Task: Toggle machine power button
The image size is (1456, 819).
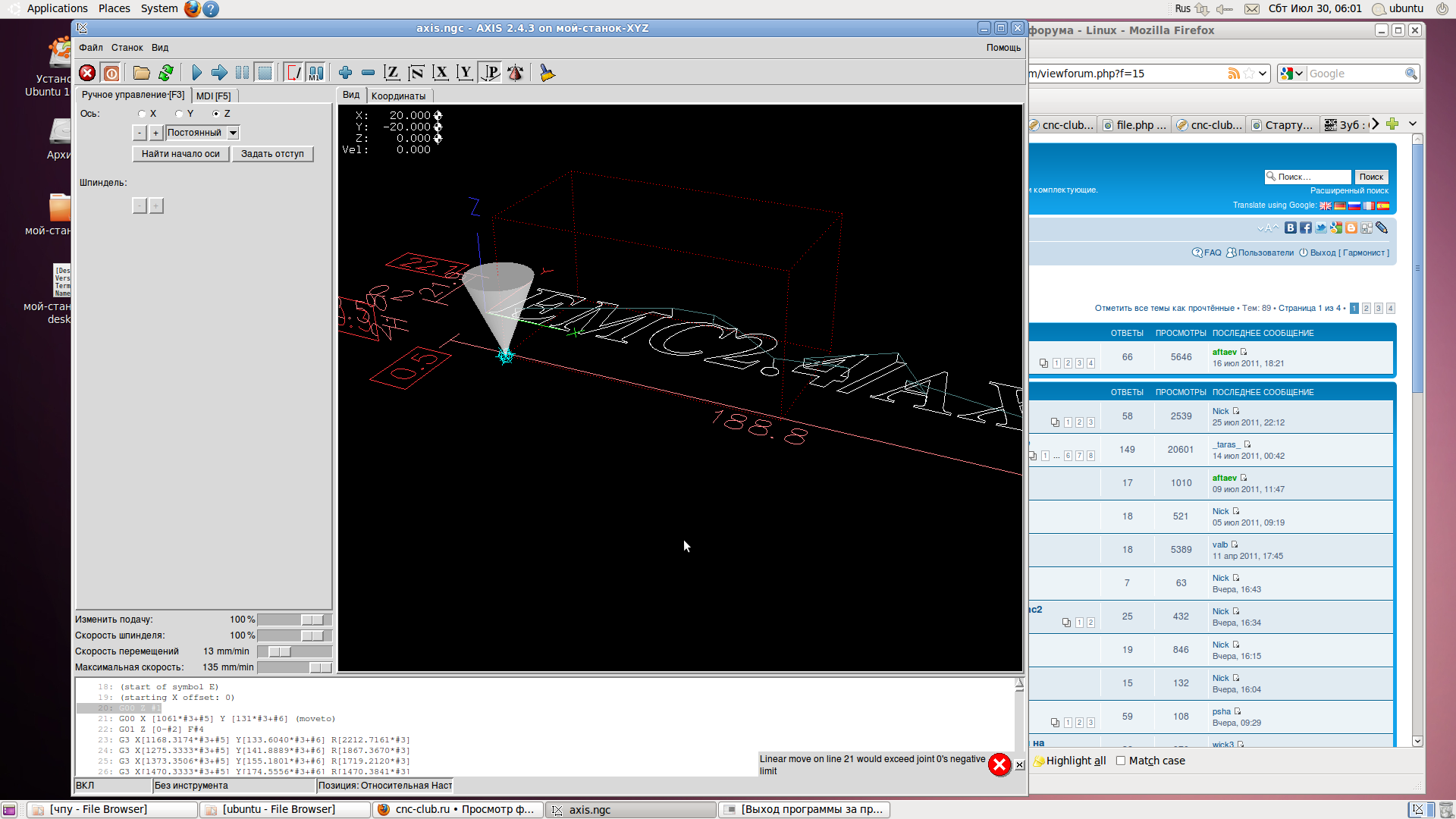Action: click(x=111, y=73)
